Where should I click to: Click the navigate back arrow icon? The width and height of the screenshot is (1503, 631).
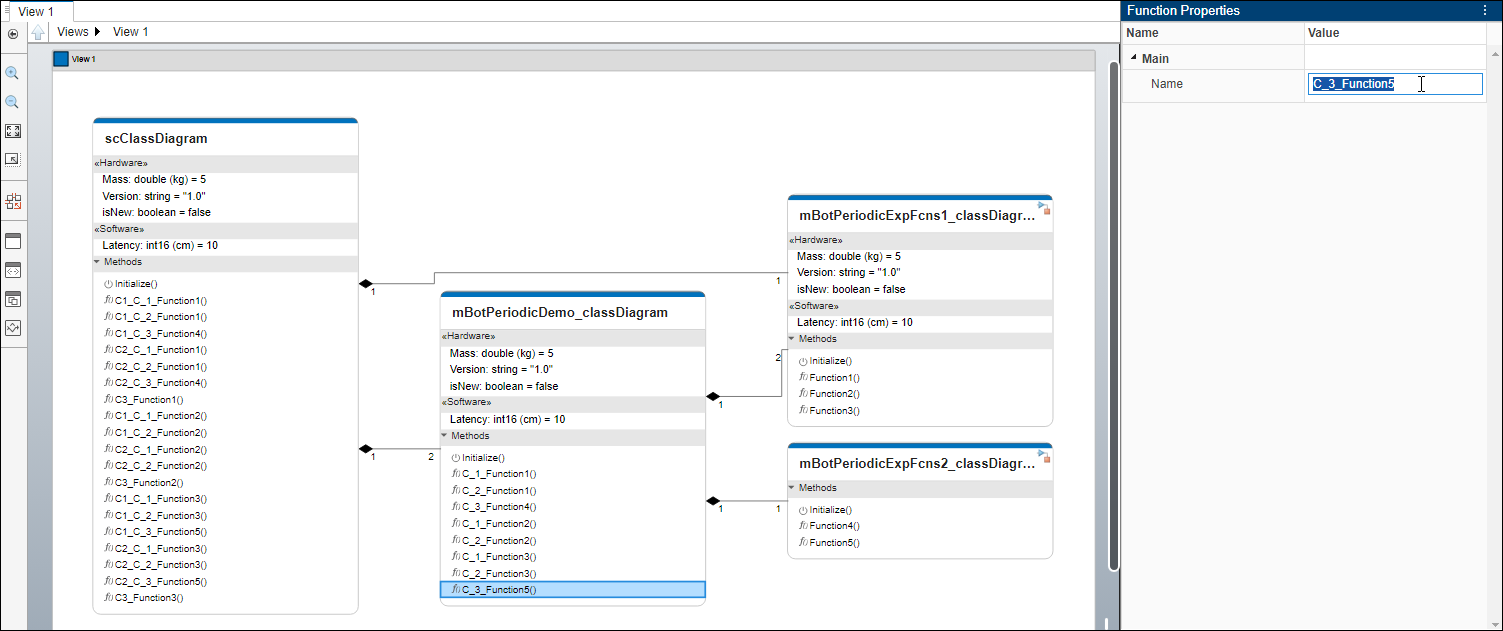click(13, 33)
